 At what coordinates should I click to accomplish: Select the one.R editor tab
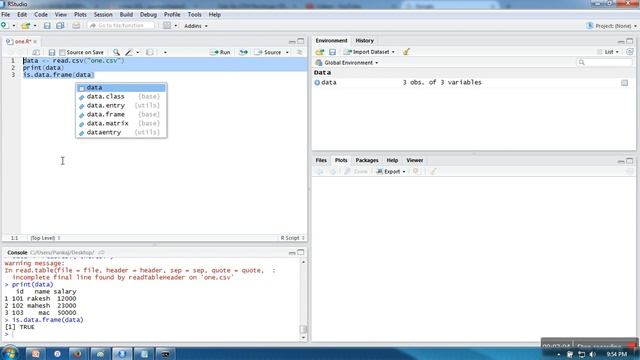click(22, 42)
